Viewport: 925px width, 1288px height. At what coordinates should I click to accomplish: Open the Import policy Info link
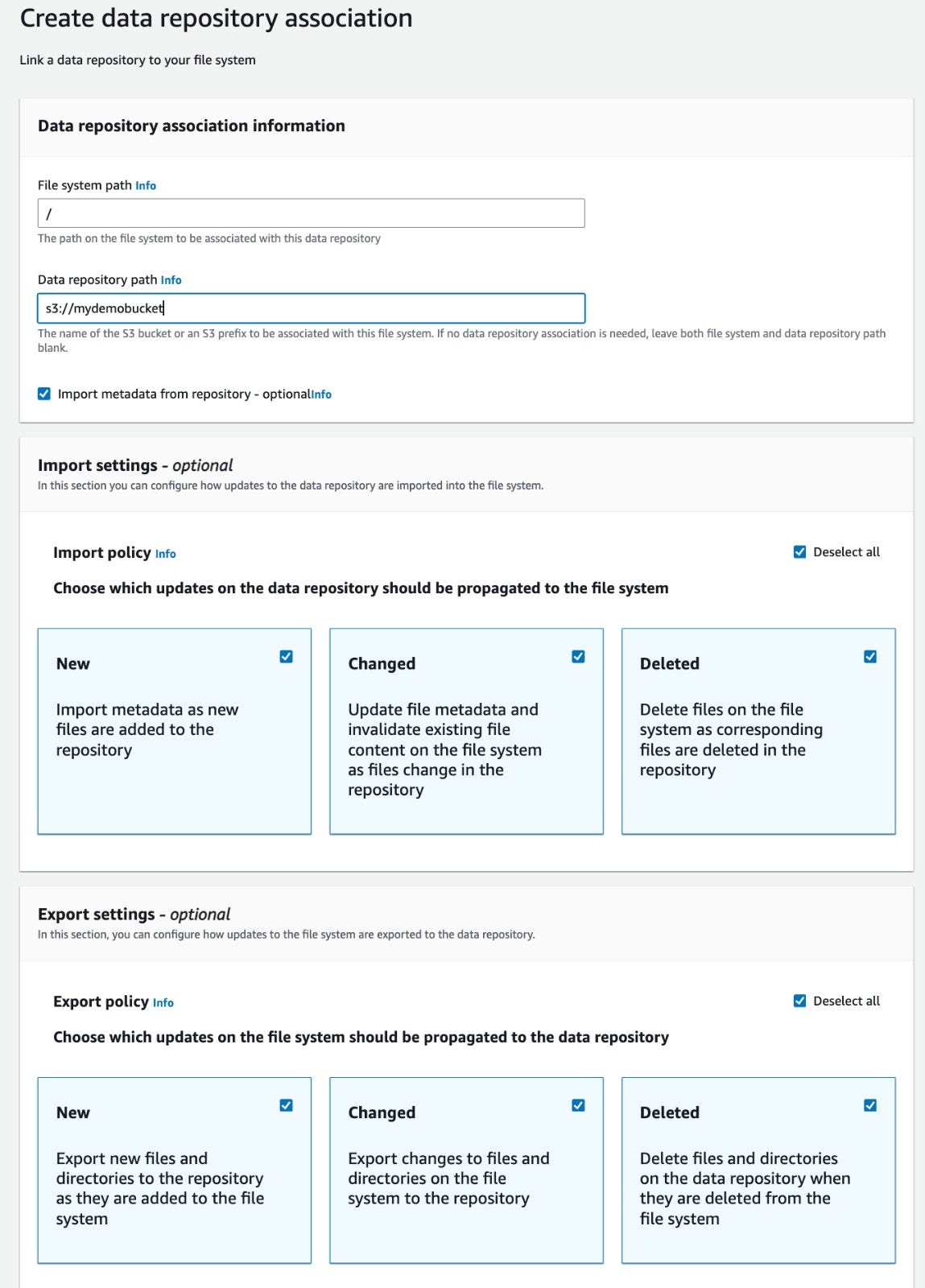(x=166, y=554)
